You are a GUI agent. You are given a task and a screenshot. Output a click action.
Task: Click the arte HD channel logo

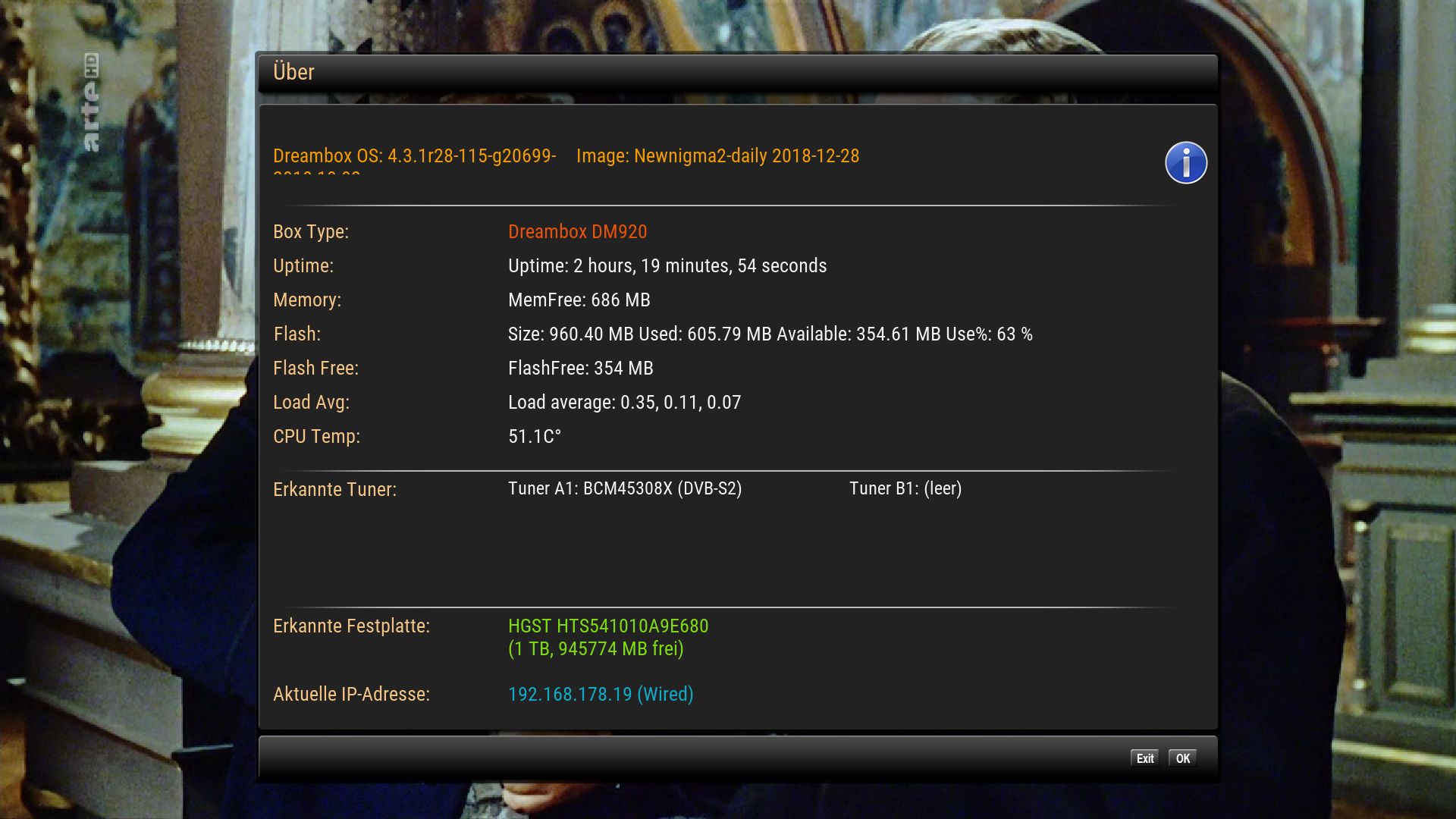click(91, 102)
